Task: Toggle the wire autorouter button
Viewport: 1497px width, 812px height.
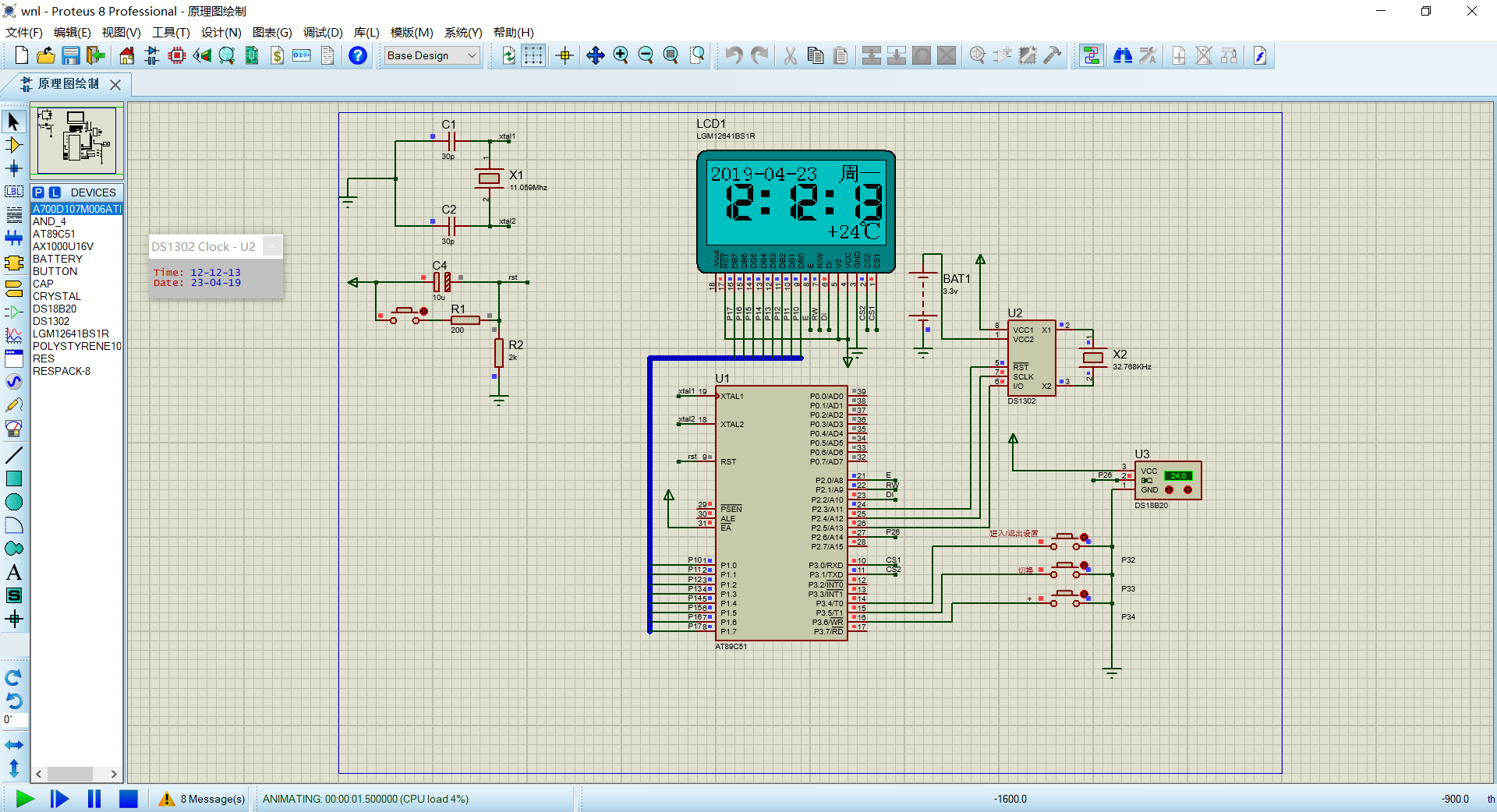Action: pos(1092,55)
